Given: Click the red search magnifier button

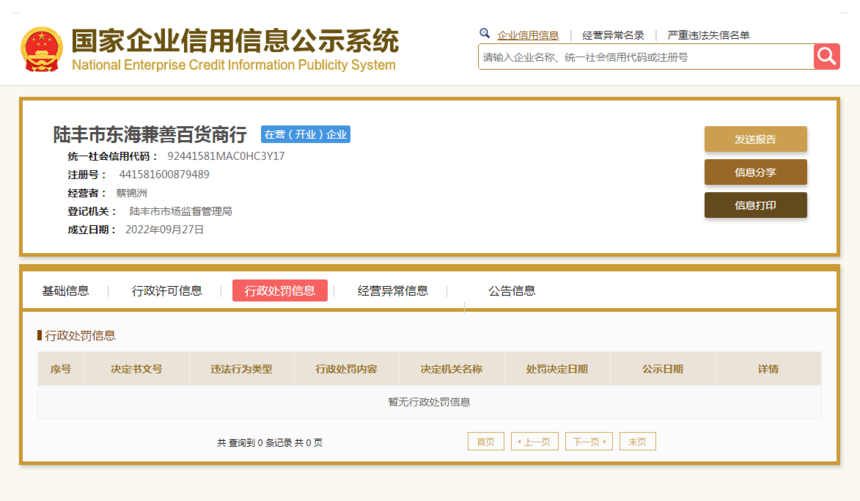Looking at the screenshot, I should tap(827, 57).
